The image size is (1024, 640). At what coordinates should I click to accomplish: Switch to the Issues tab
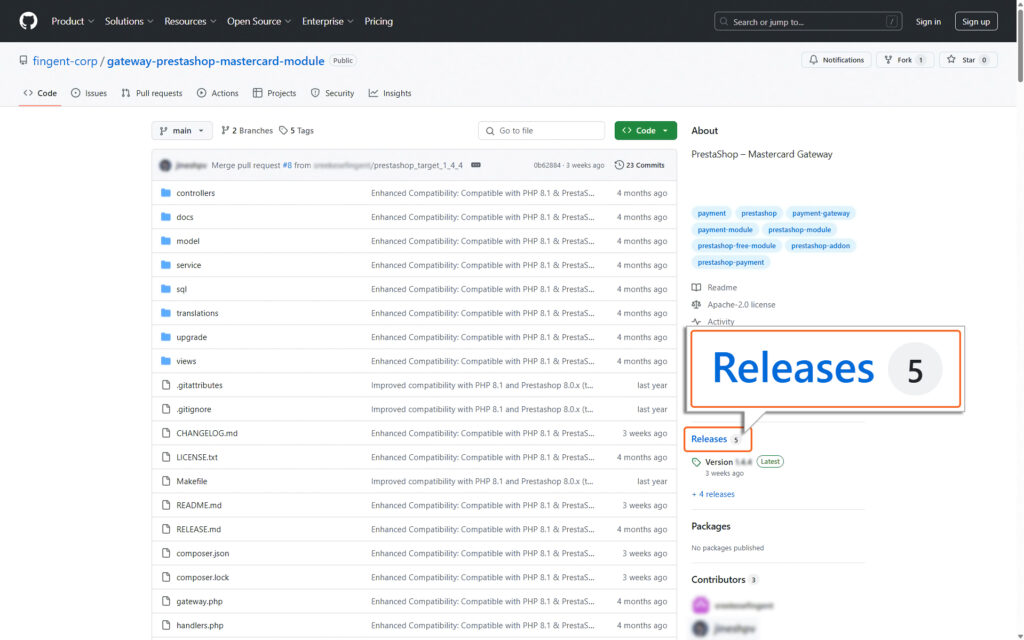(89, 92)
